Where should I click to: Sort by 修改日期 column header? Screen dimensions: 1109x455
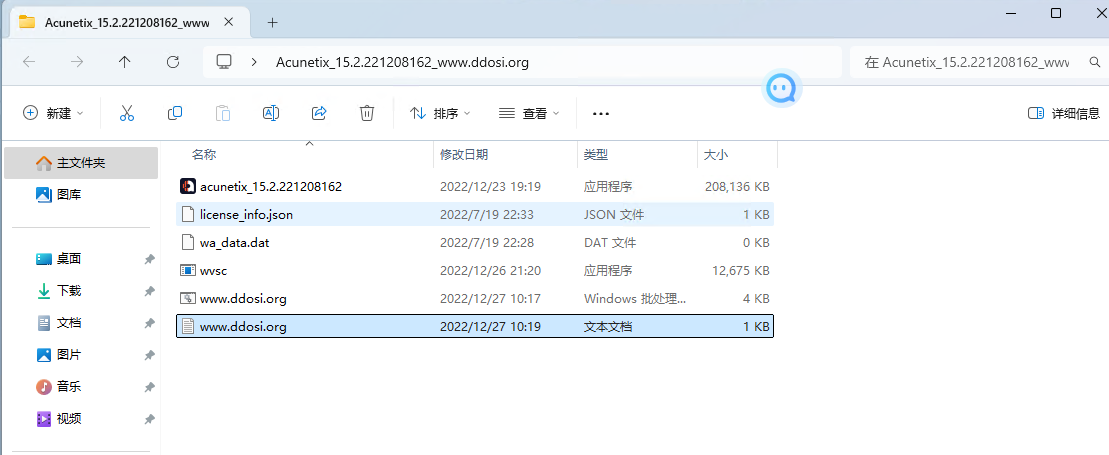click(x=464, y=154)
